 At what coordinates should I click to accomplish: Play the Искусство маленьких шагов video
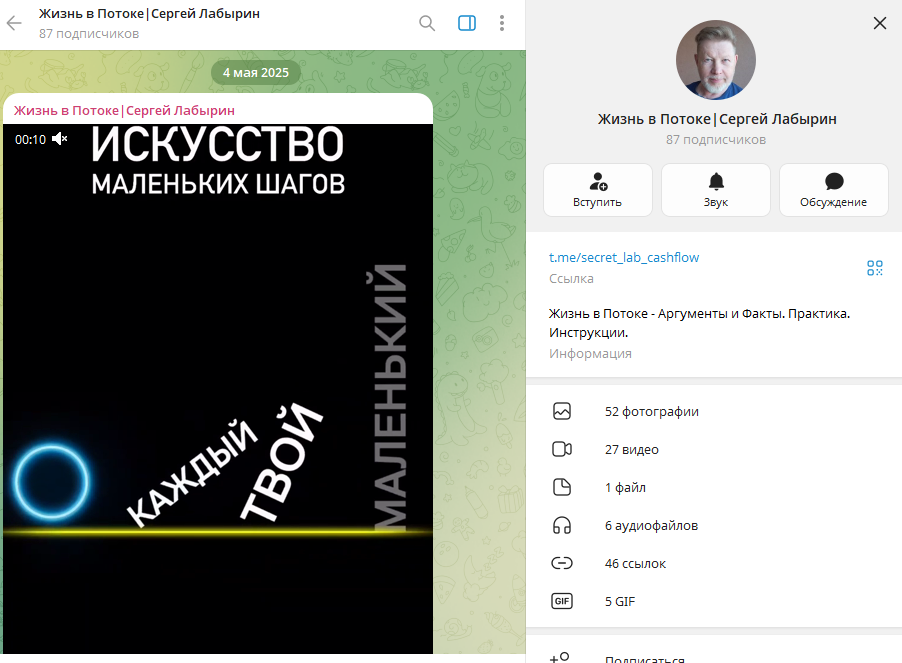tap(218, 389)
